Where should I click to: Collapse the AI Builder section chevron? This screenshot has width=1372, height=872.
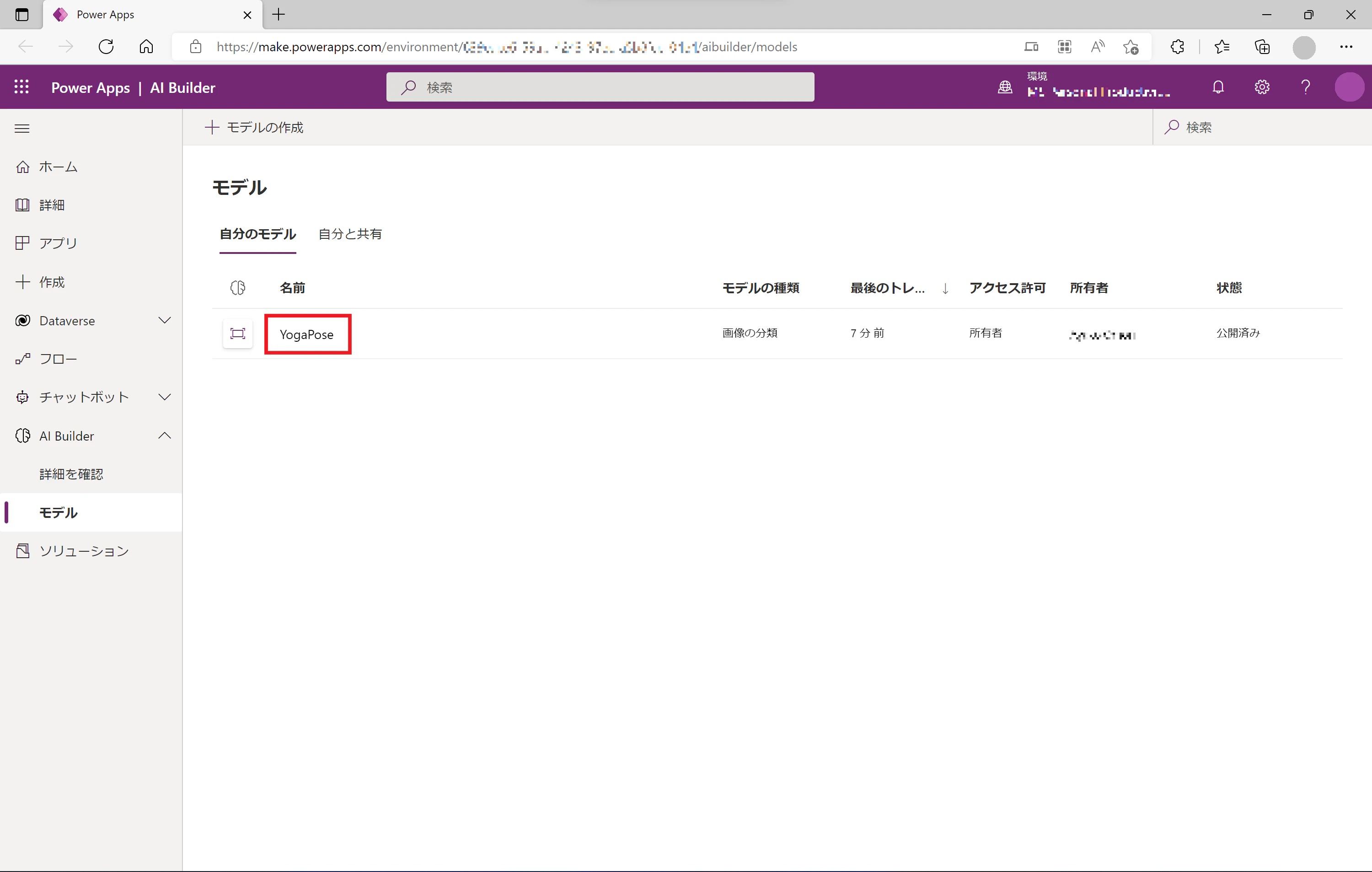(165, 436)
